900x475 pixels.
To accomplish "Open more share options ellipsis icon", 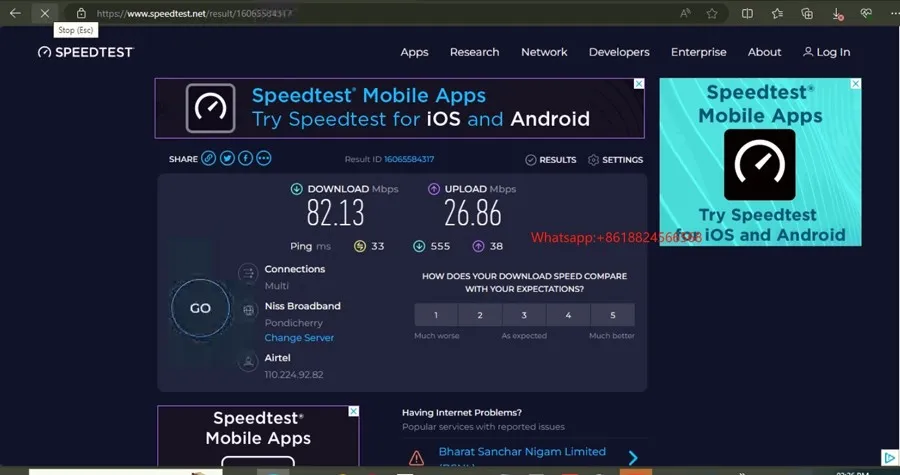I will [x=264, y=158].
